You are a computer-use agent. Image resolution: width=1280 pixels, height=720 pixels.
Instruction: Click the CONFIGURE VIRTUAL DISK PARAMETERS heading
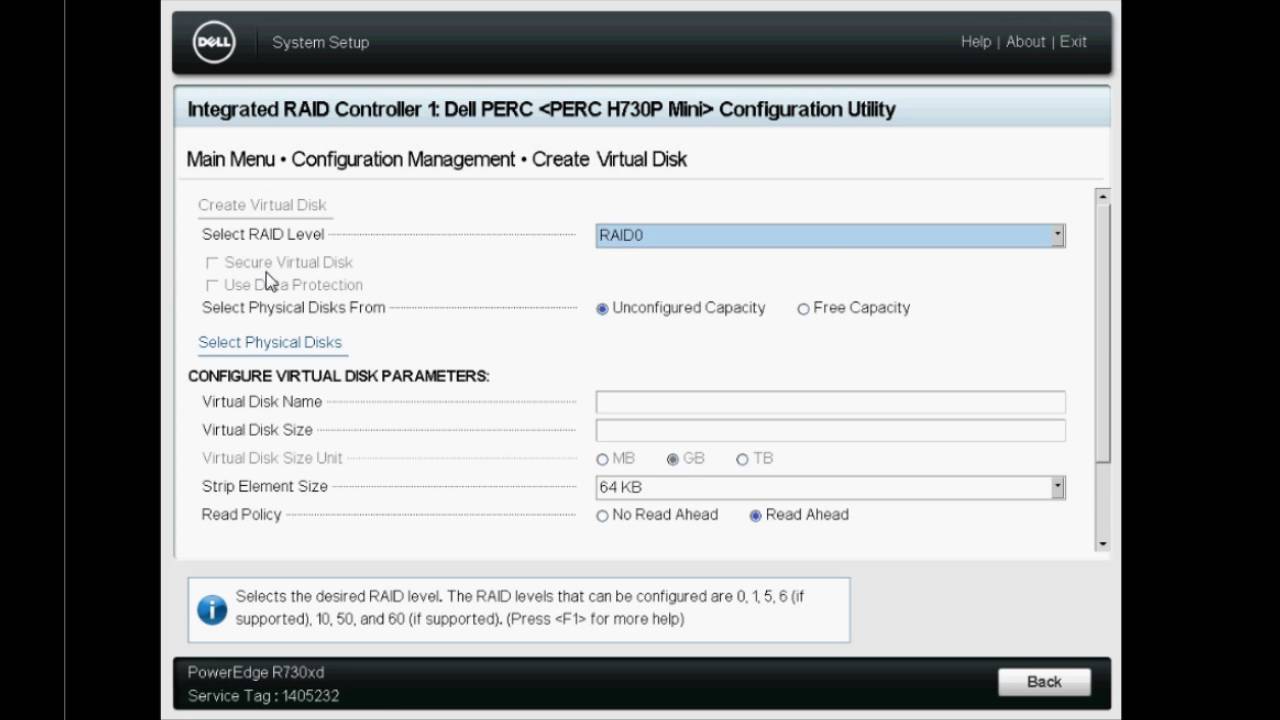pos(339,376)
